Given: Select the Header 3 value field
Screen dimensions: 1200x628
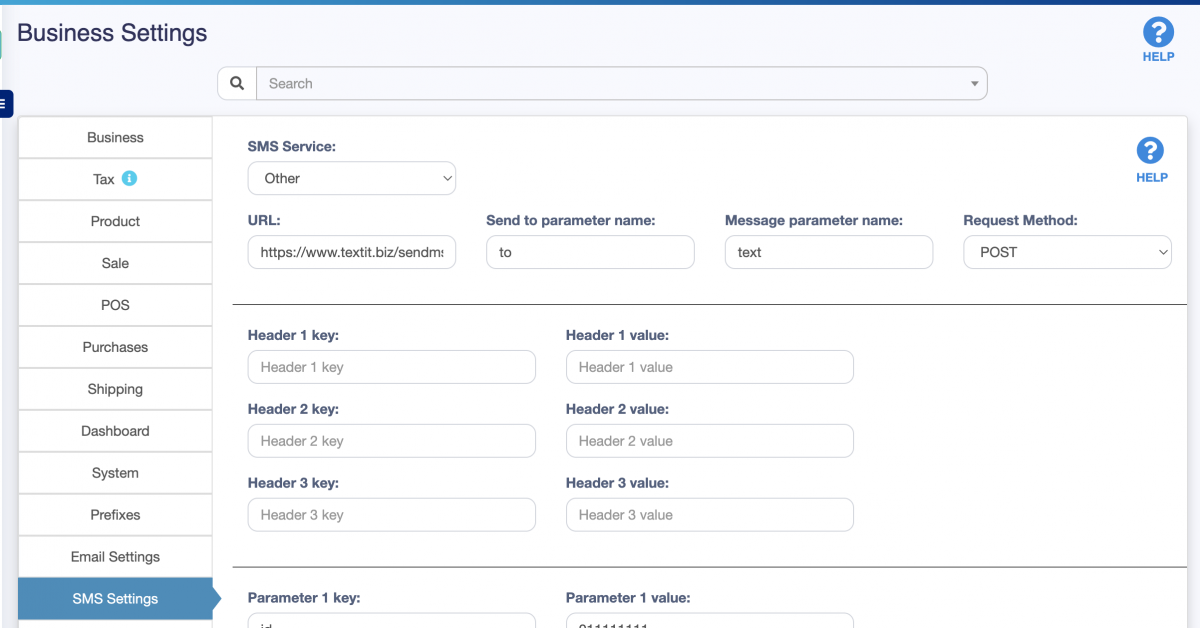Looking at the screenshot, I should 710,515.
